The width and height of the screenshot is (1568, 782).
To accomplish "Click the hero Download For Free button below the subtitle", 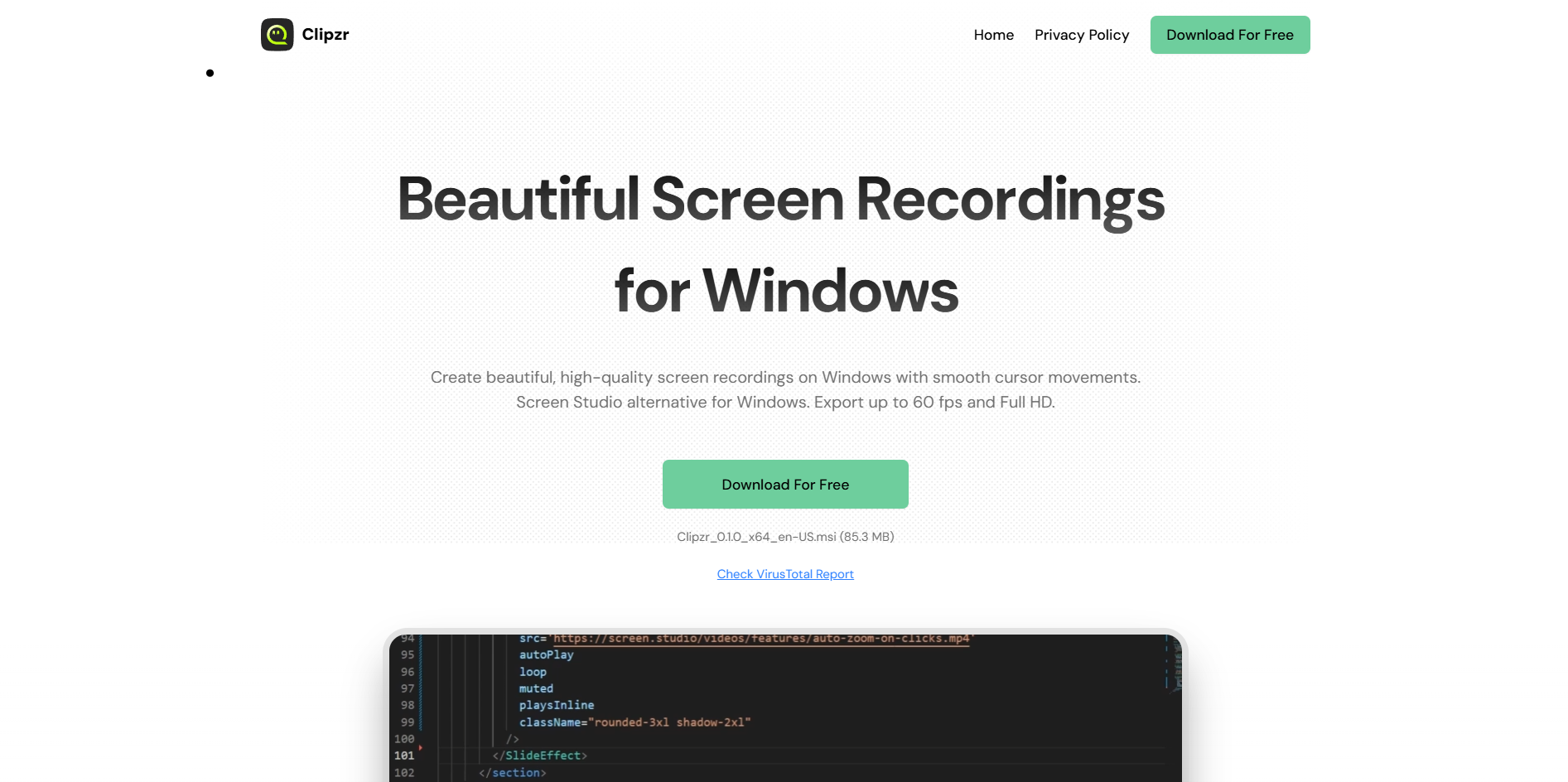I will tap(785, 485).
